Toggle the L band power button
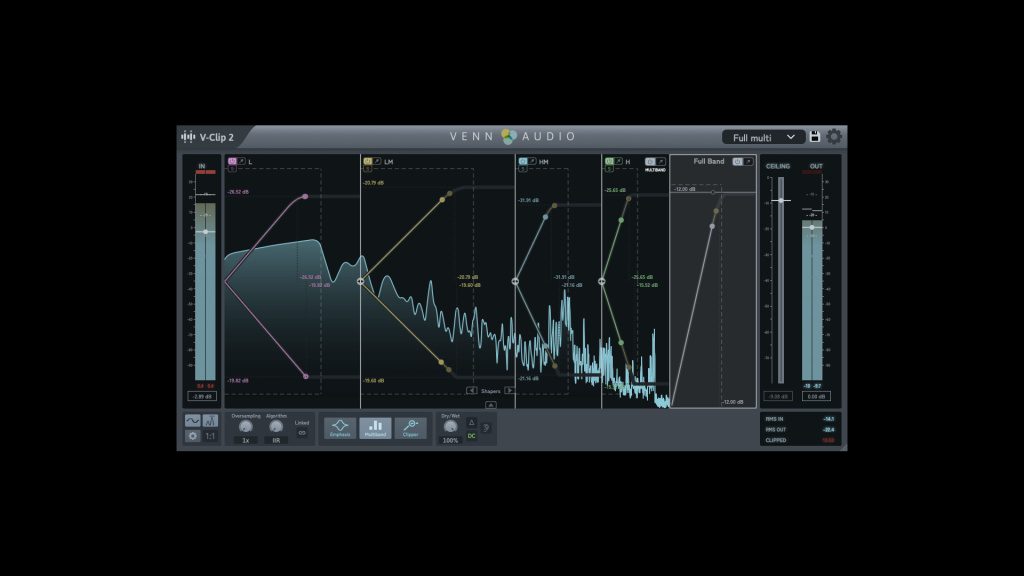 point(232,160)
